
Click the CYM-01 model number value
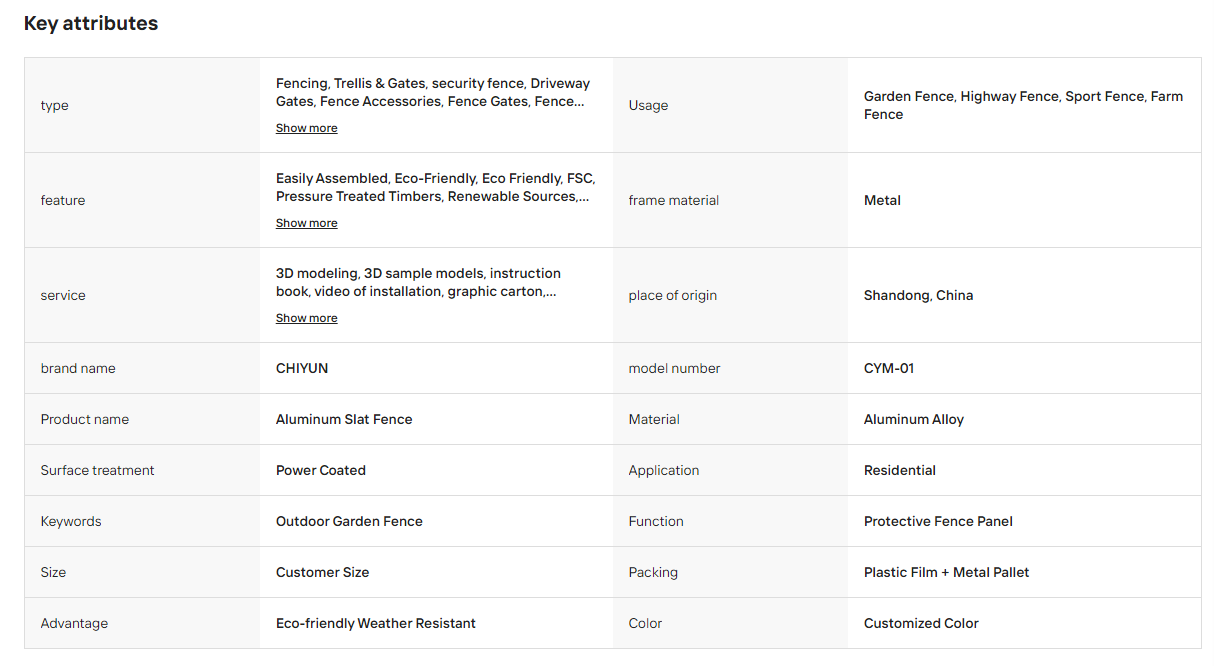pos(889,368)
